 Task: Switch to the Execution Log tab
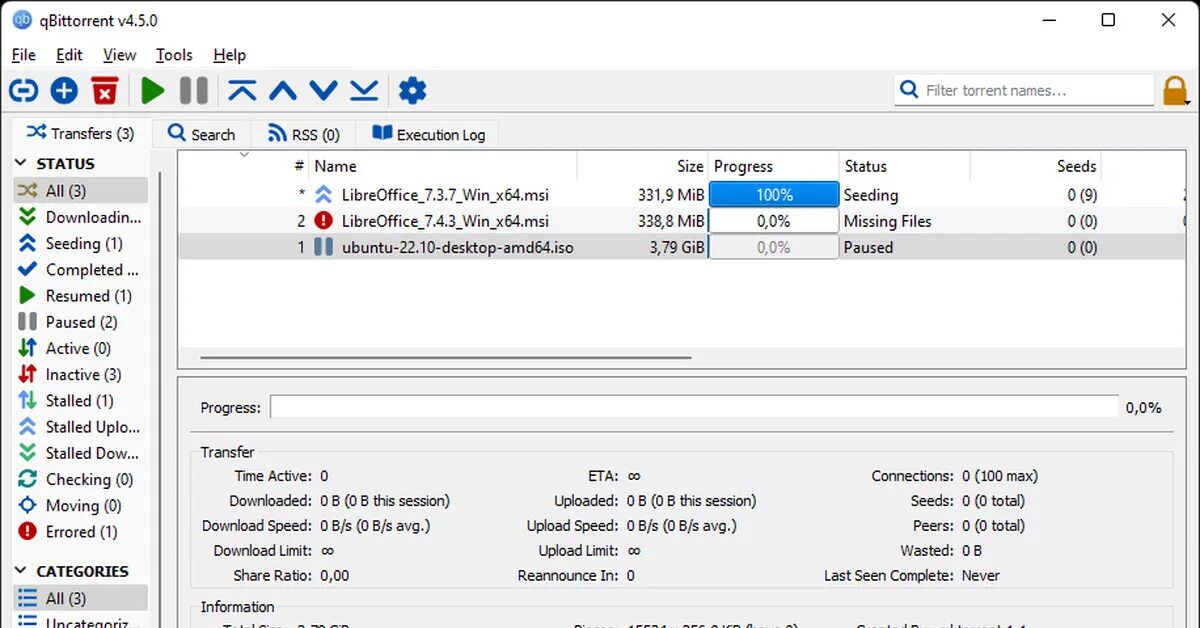(x=428, y=134)
